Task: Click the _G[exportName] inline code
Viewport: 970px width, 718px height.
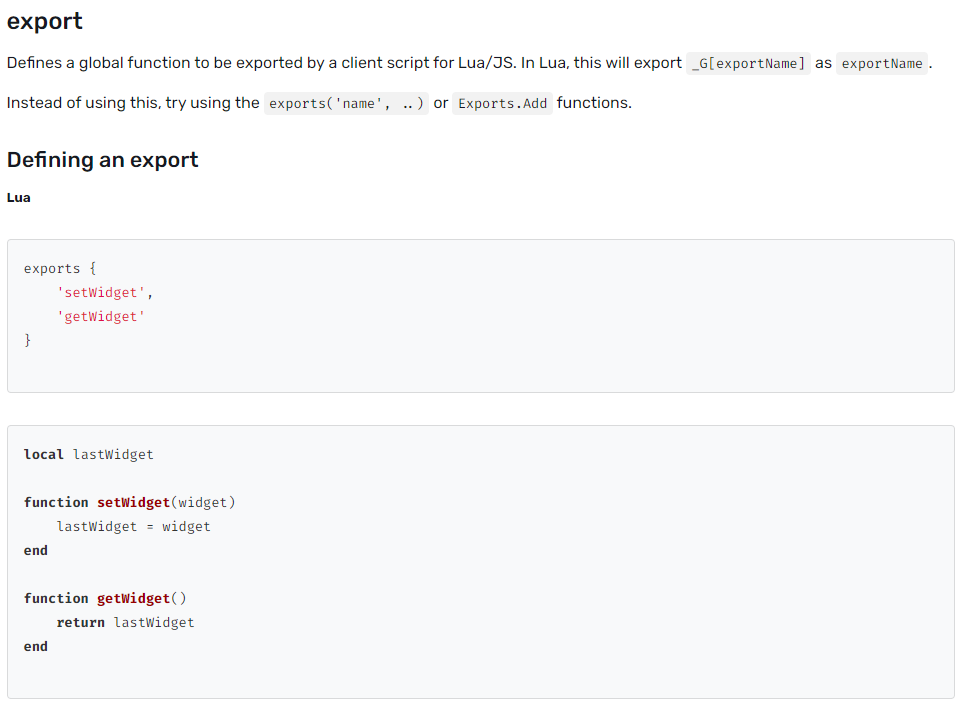Action: [748, 63]
